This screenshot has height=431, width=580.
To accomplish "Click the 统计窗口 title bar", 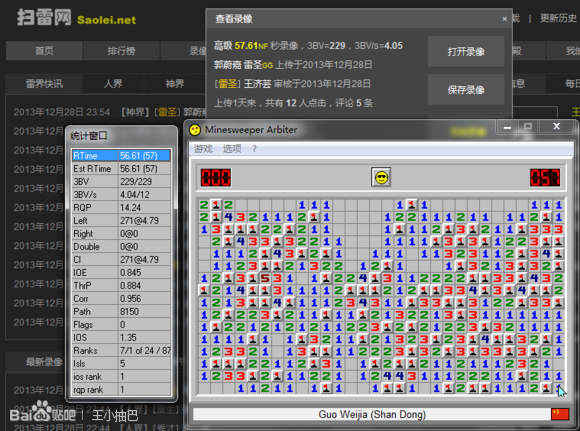I will pos(121,136).
